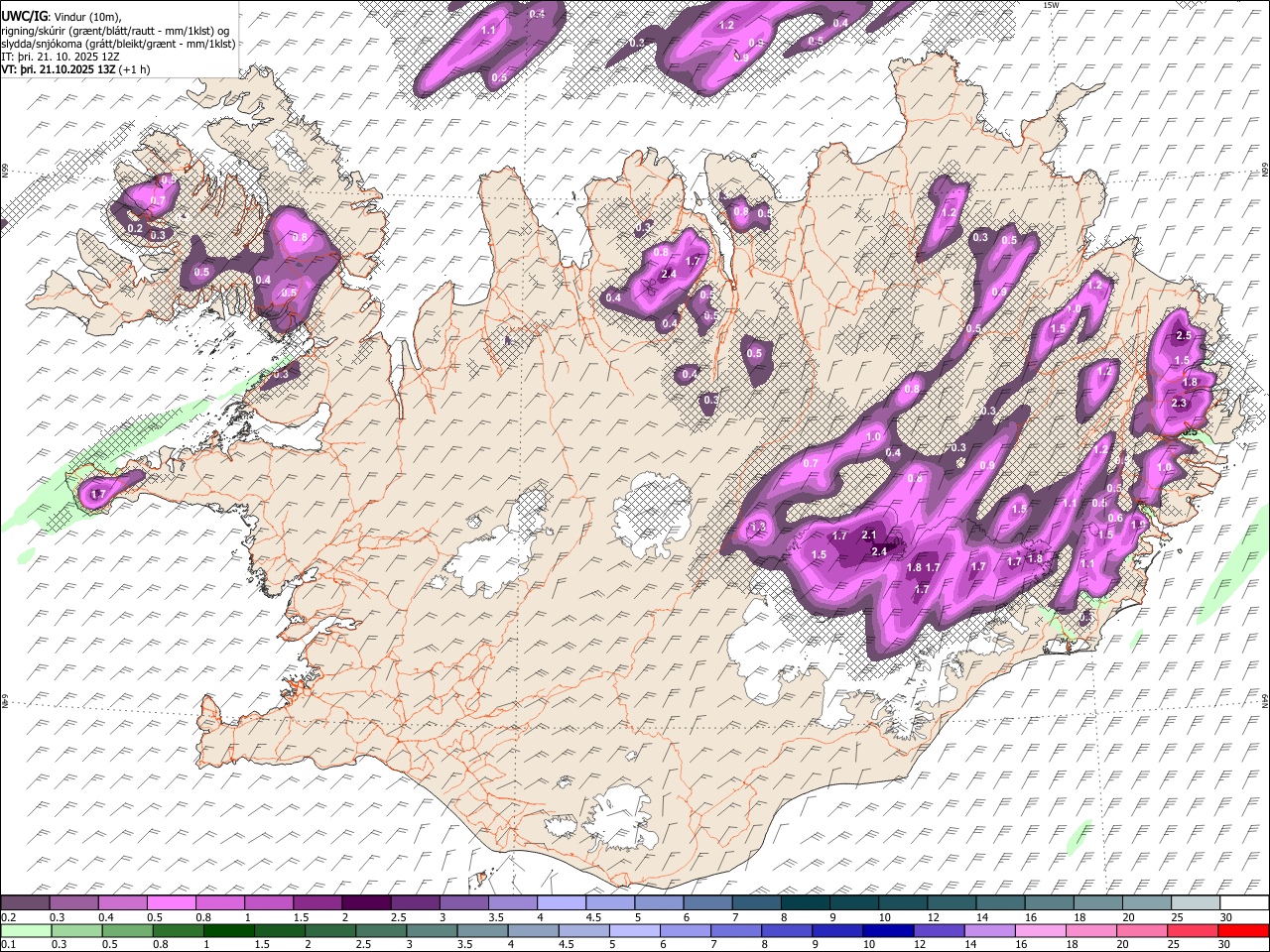Select the darkest purple 2 swatch, upper scale
This screenshot has width=1270, height=952.
point(365,903)
